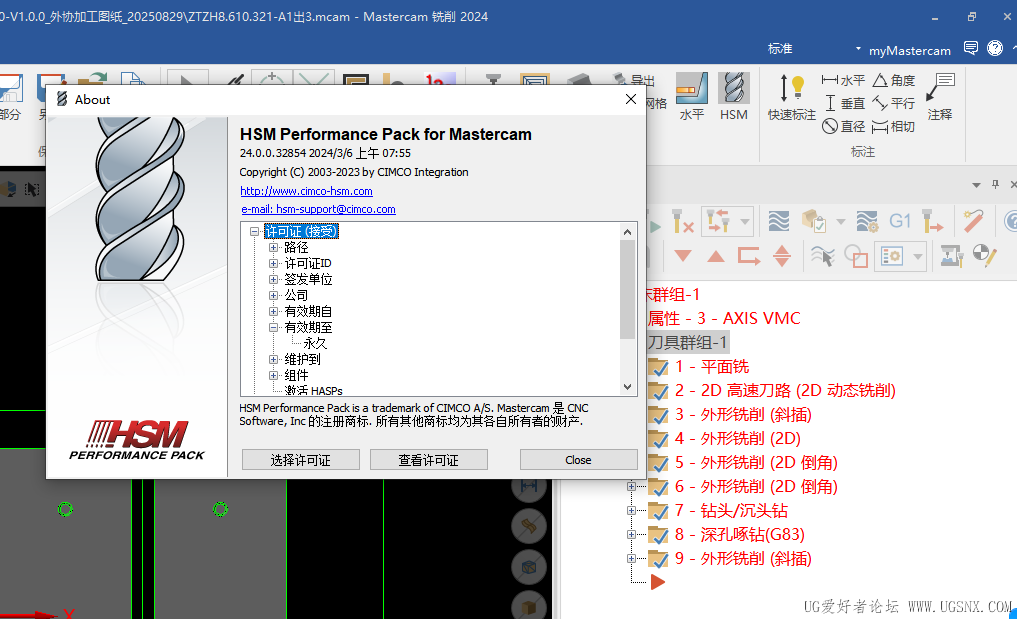Toggle folder checkmark for 8 - 深孔啄钻(G83)

point(658,535)
